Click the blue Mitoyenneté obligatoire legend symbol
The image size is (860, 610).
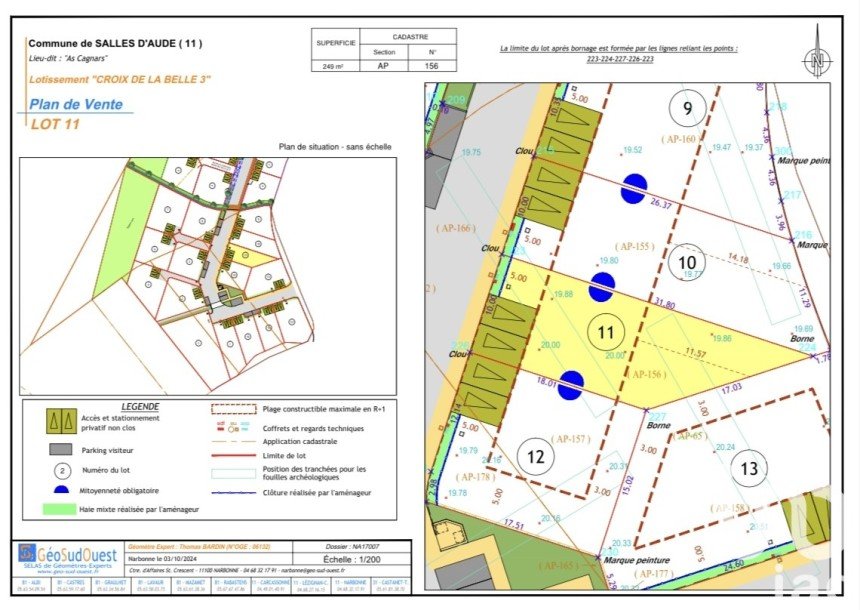[x=61, y=489]
